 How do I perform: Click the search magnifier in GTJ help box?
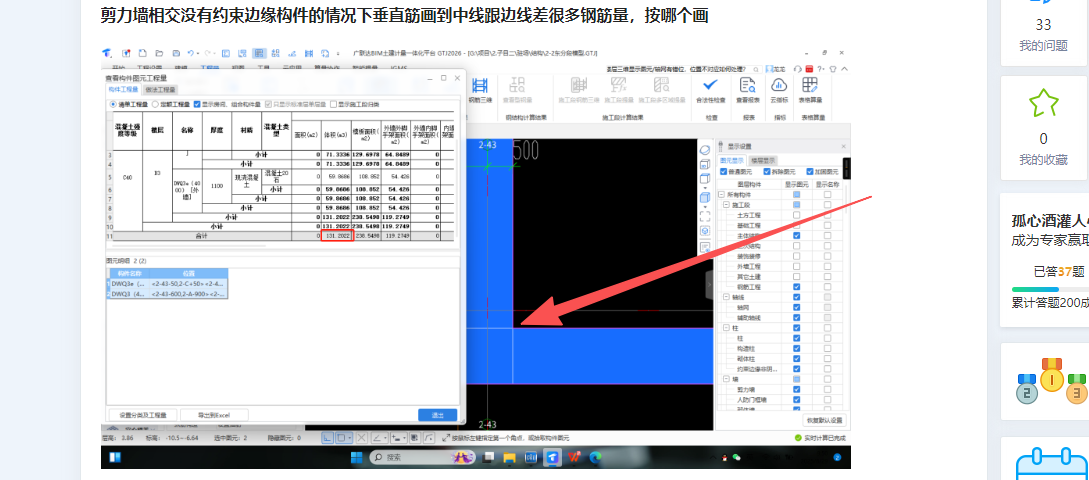point(758,69)
